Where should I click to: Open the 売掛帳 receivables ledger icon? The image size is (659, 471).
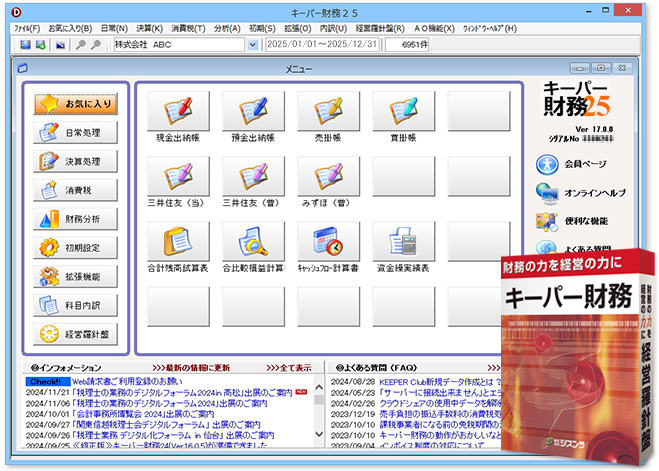pos(329,111)
